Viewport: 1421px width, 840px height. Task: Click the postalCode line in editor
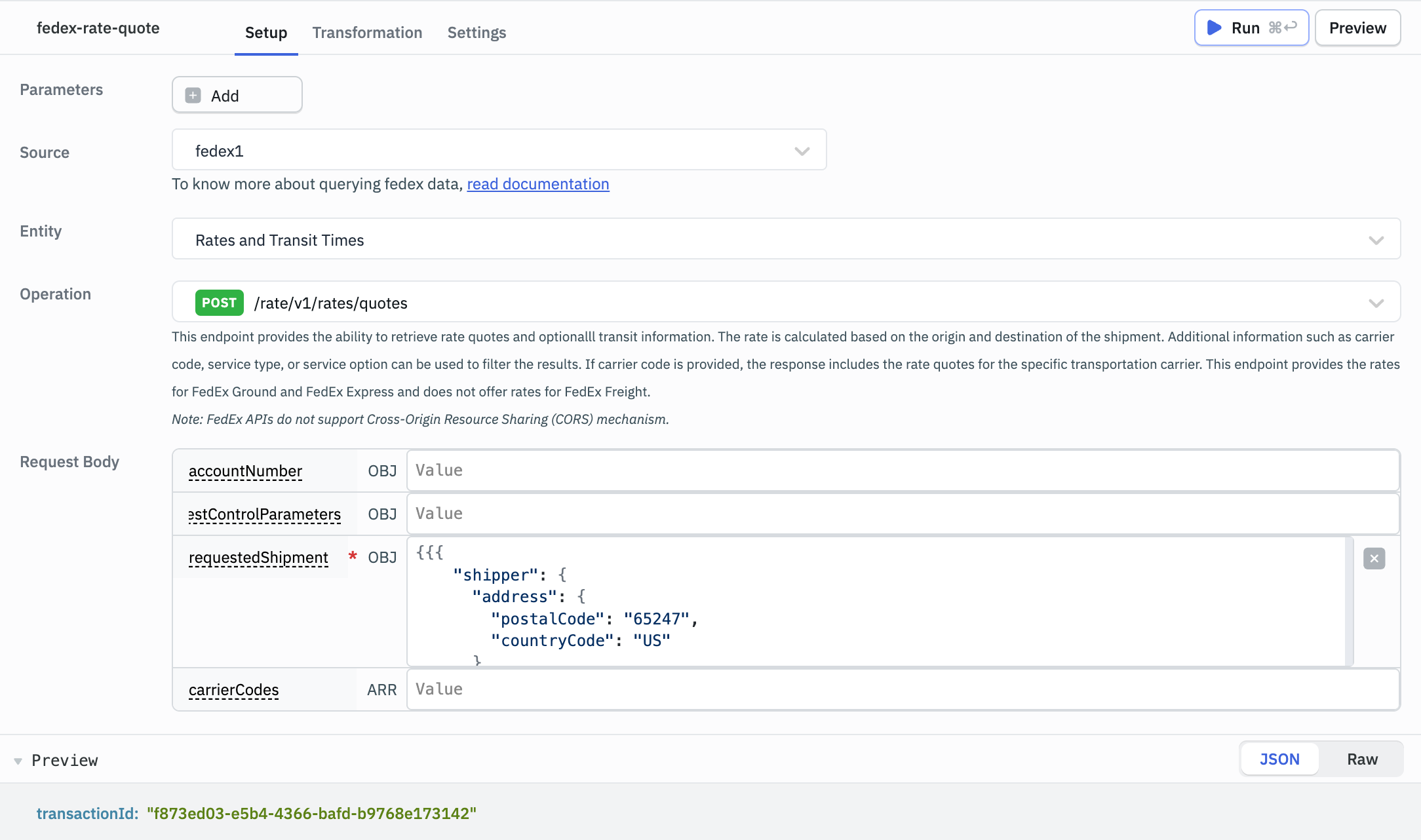click(594, 619)
